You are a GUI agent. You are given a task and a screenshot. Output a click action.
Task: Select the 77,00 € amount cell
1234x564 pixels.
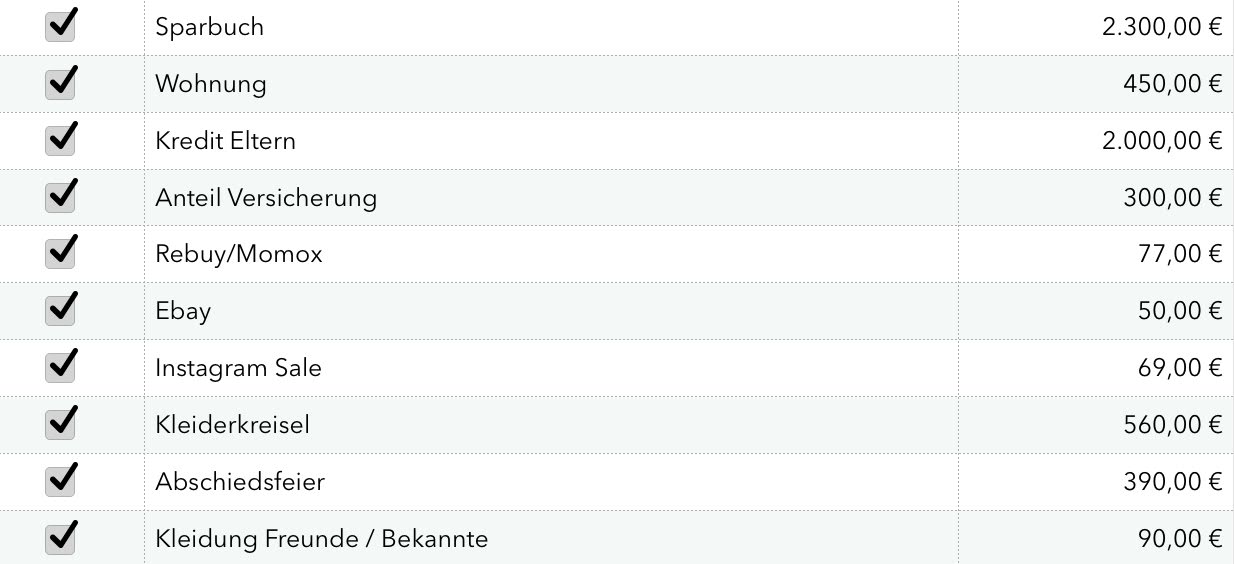pyautogui.click(x=1096, y=254)
